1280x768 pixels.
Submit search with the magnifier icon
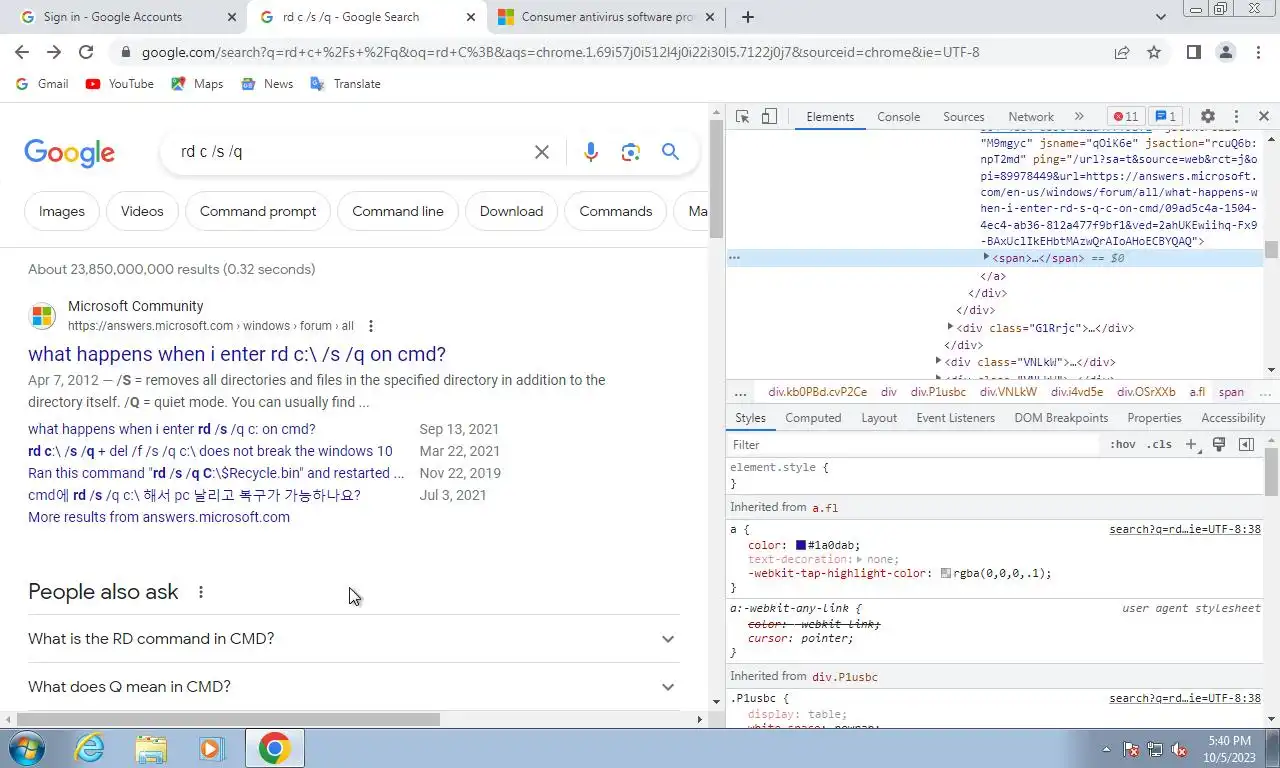click(x=670, y=152)
